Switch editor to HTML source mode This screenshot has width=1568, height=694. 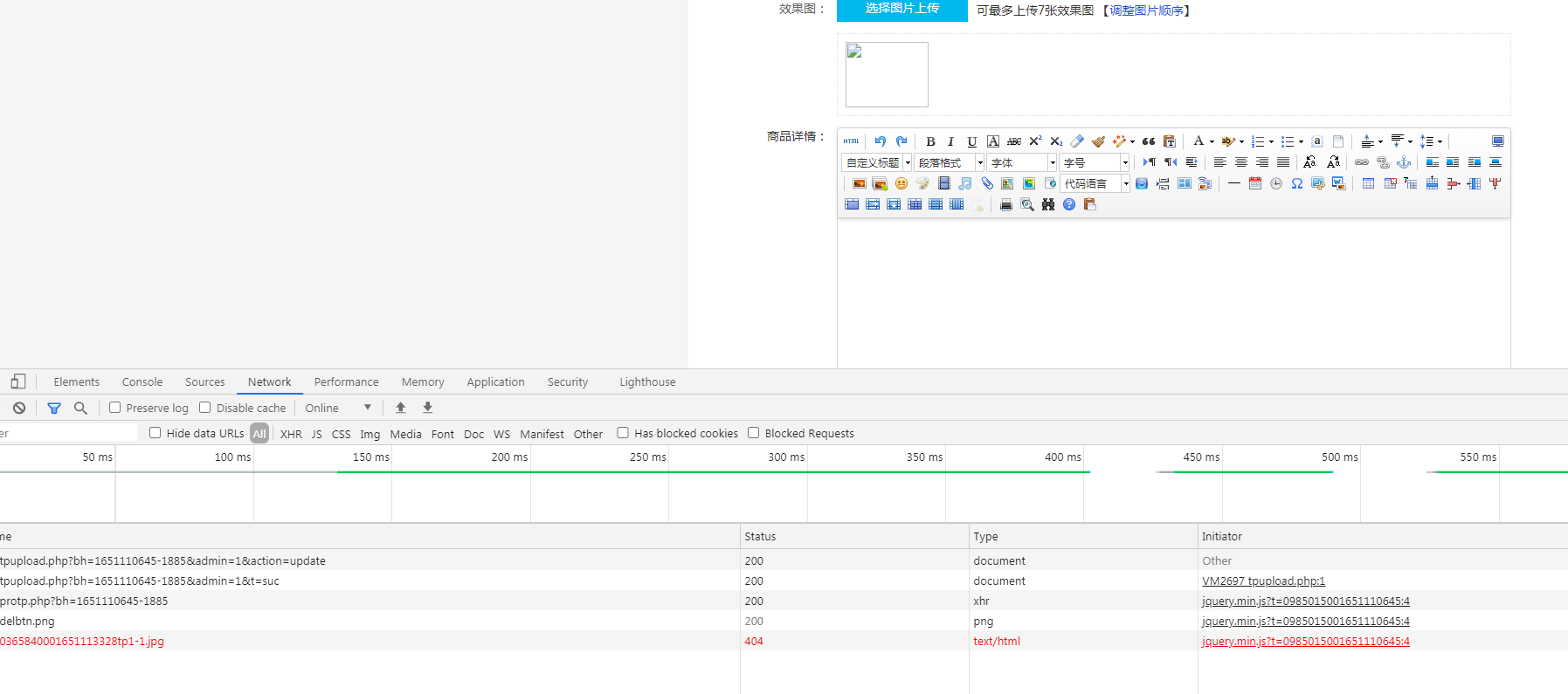click(x=851, y=141)
